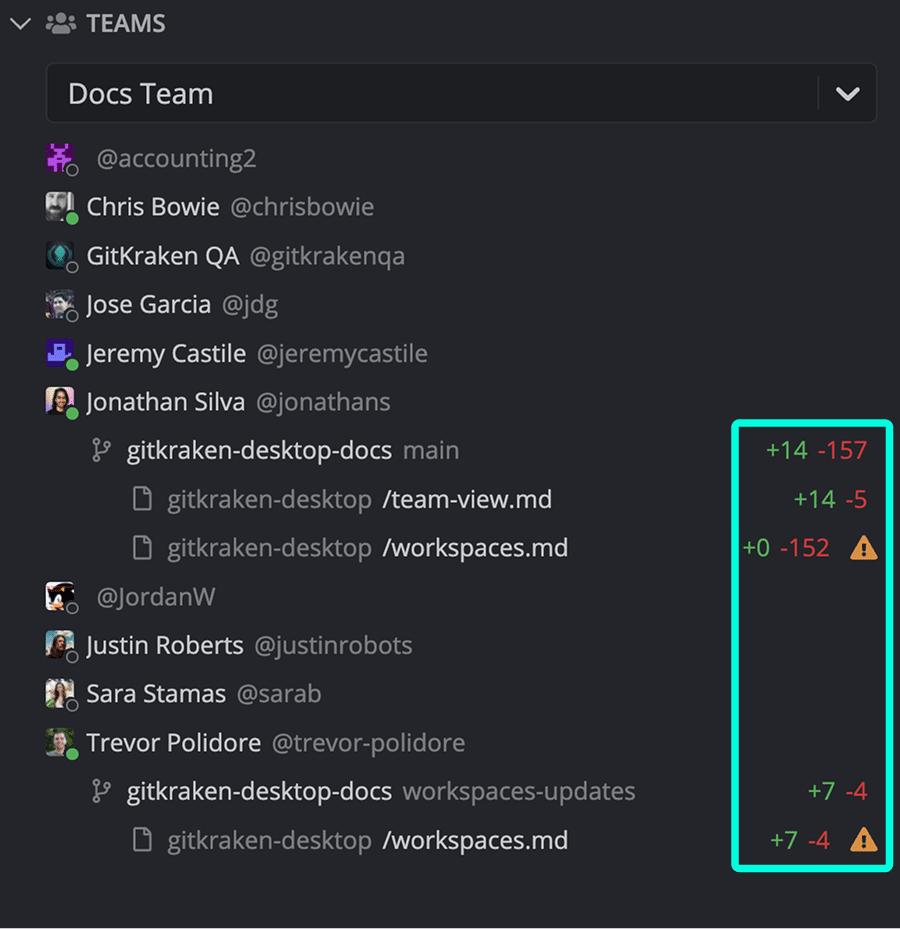Viewport: 900px width, 929px height.
Task: Click the chevron inside the Docs Team selector
Action: pyautogui.click(x=848, y=93)
